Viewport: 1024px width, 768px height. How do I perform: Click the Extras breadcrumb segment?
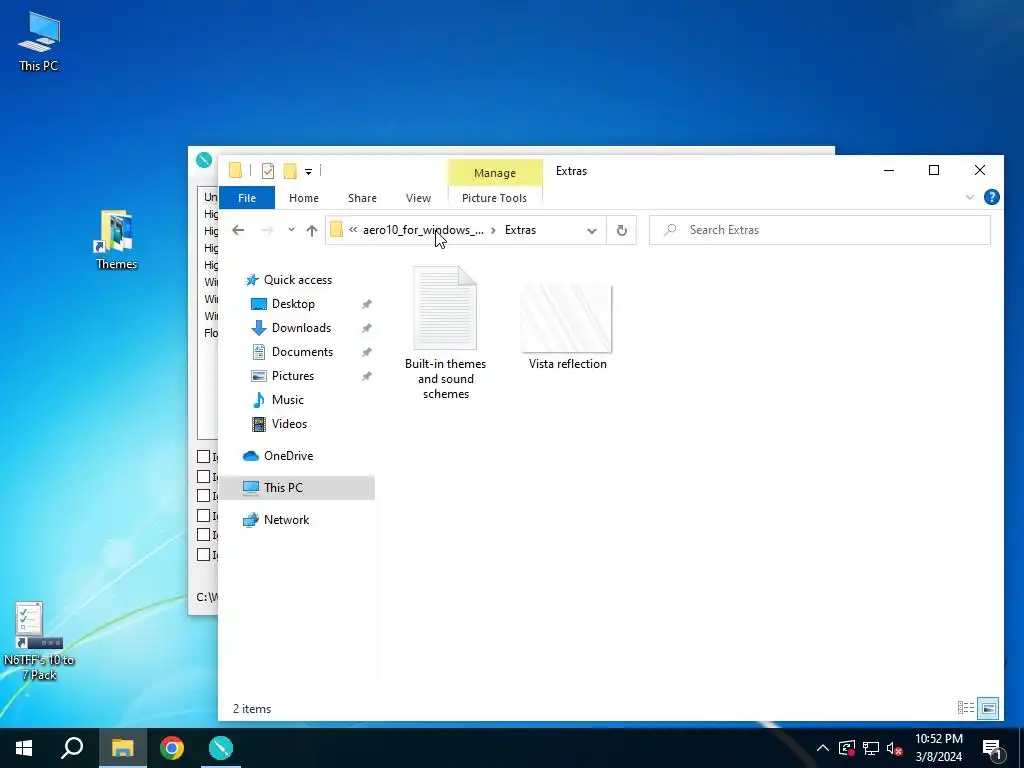point(520,230)
